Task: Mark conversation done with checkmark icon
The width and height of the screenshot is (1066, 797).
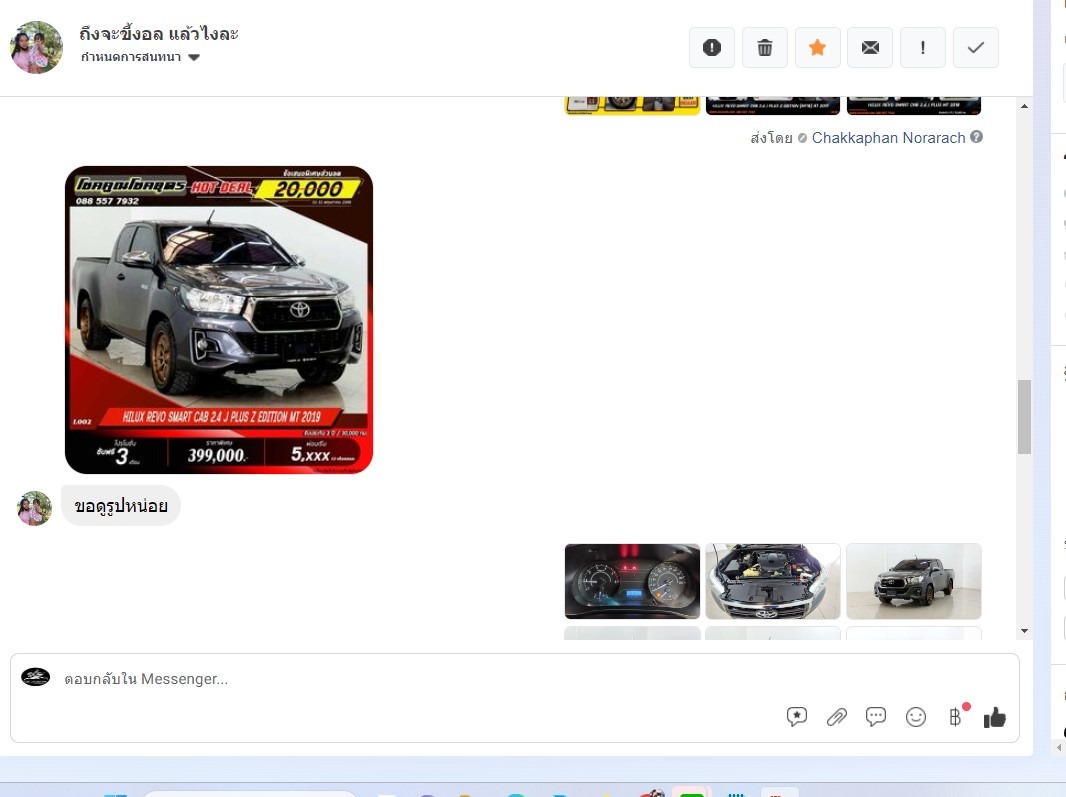Action: tap(976, 48)
